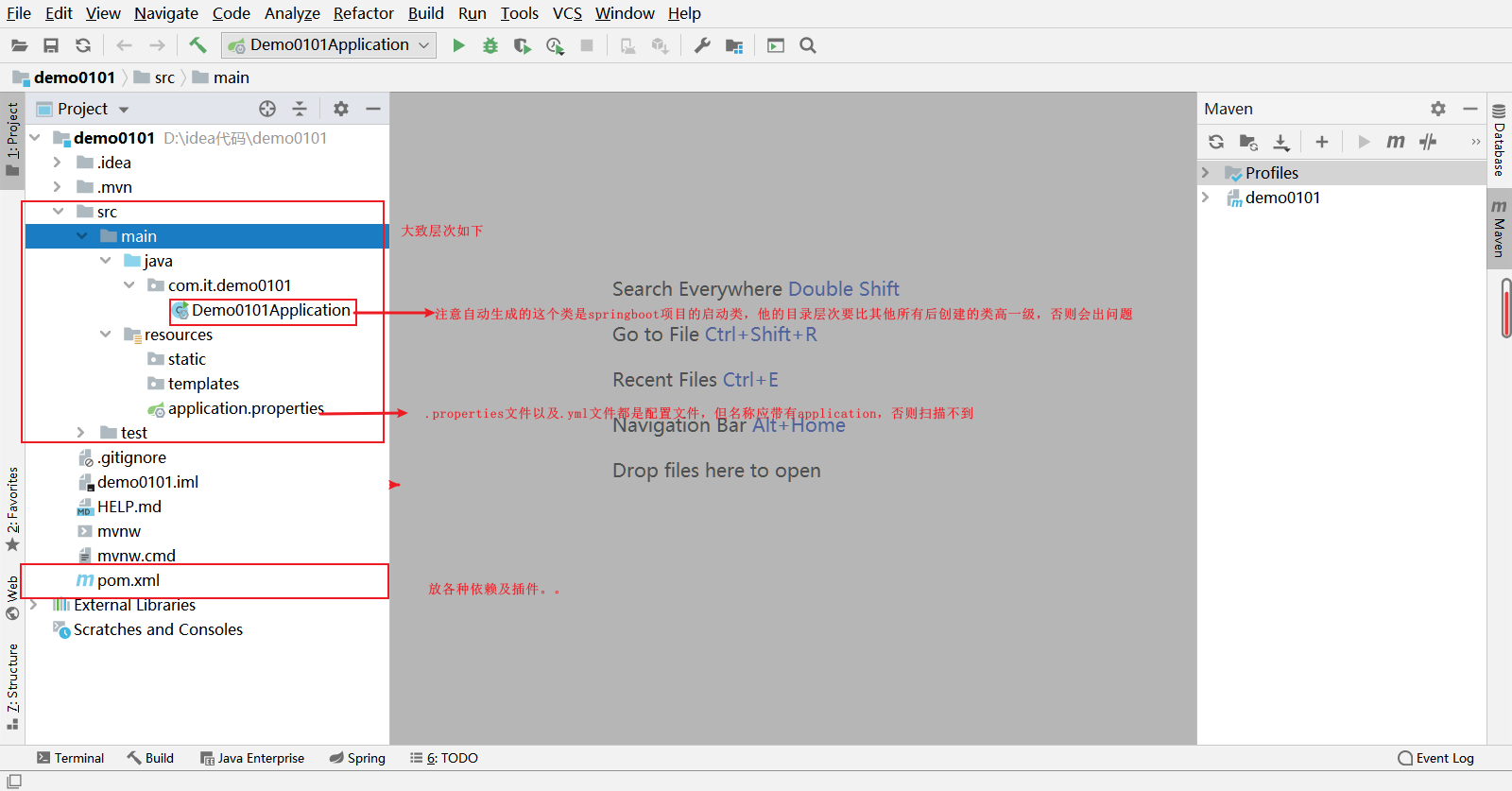Toggle the Structure side tab
The height and width of the screenshot is (791, 1512).
[12, 686]
